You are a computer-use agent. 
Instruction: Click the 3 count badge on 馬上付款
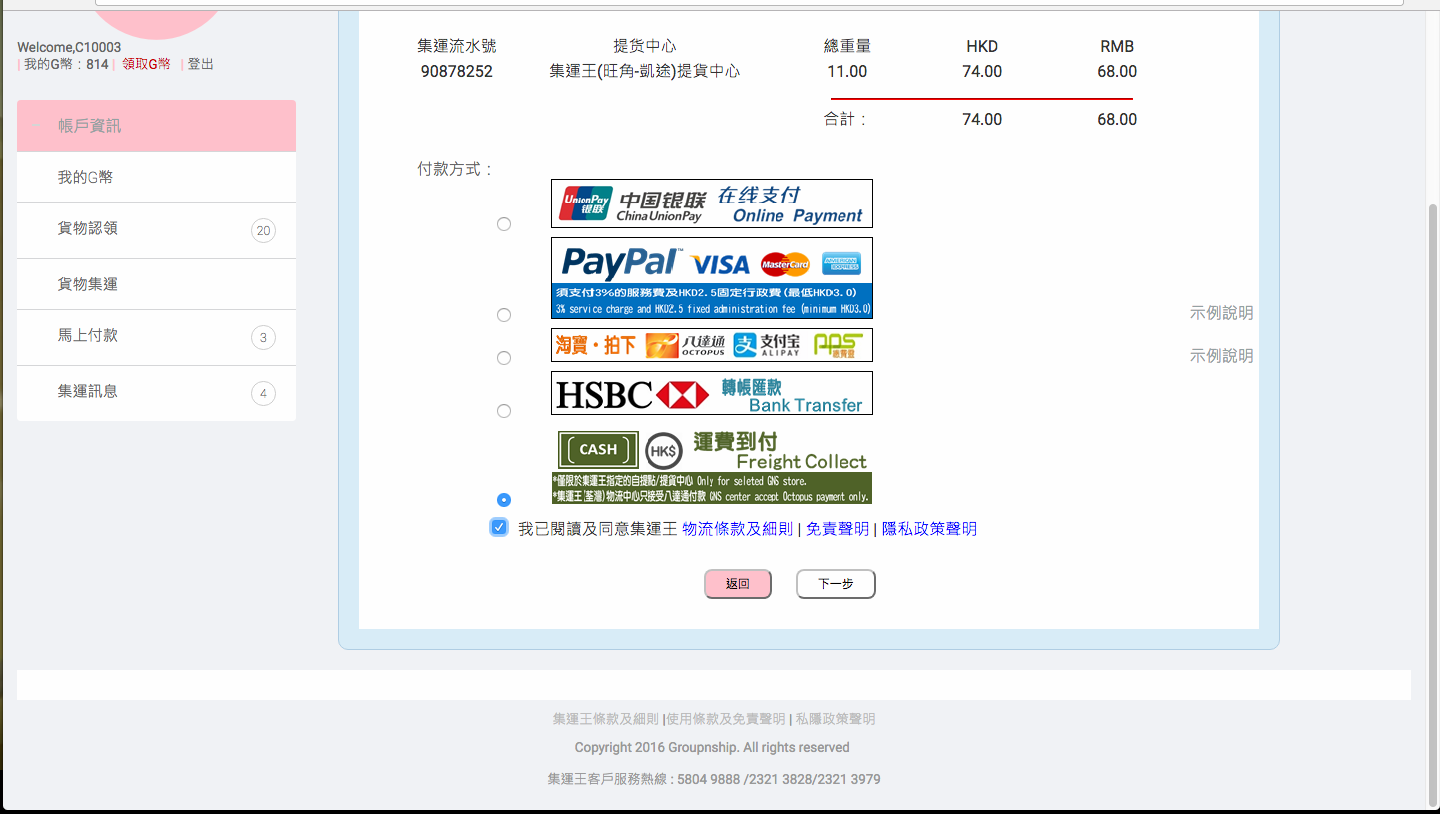[x=263, y=338]
